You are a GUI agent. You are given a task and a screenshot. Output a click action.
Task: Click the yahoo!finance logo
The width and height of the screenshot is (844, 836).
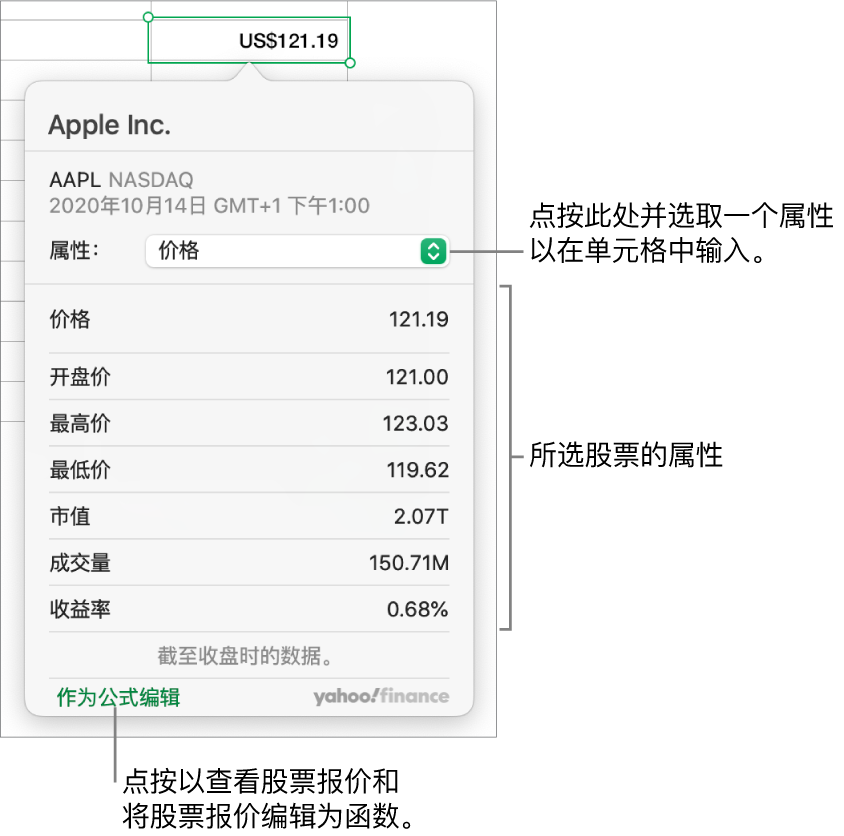click(381, 697)
